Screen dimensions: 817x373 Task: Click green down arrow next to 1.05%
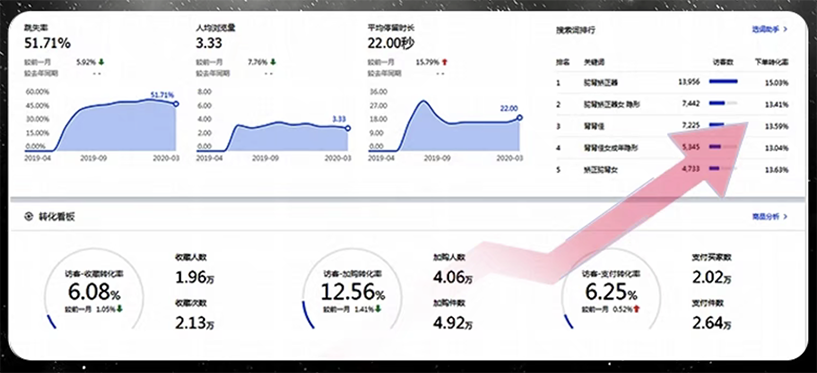click(119, 309)
